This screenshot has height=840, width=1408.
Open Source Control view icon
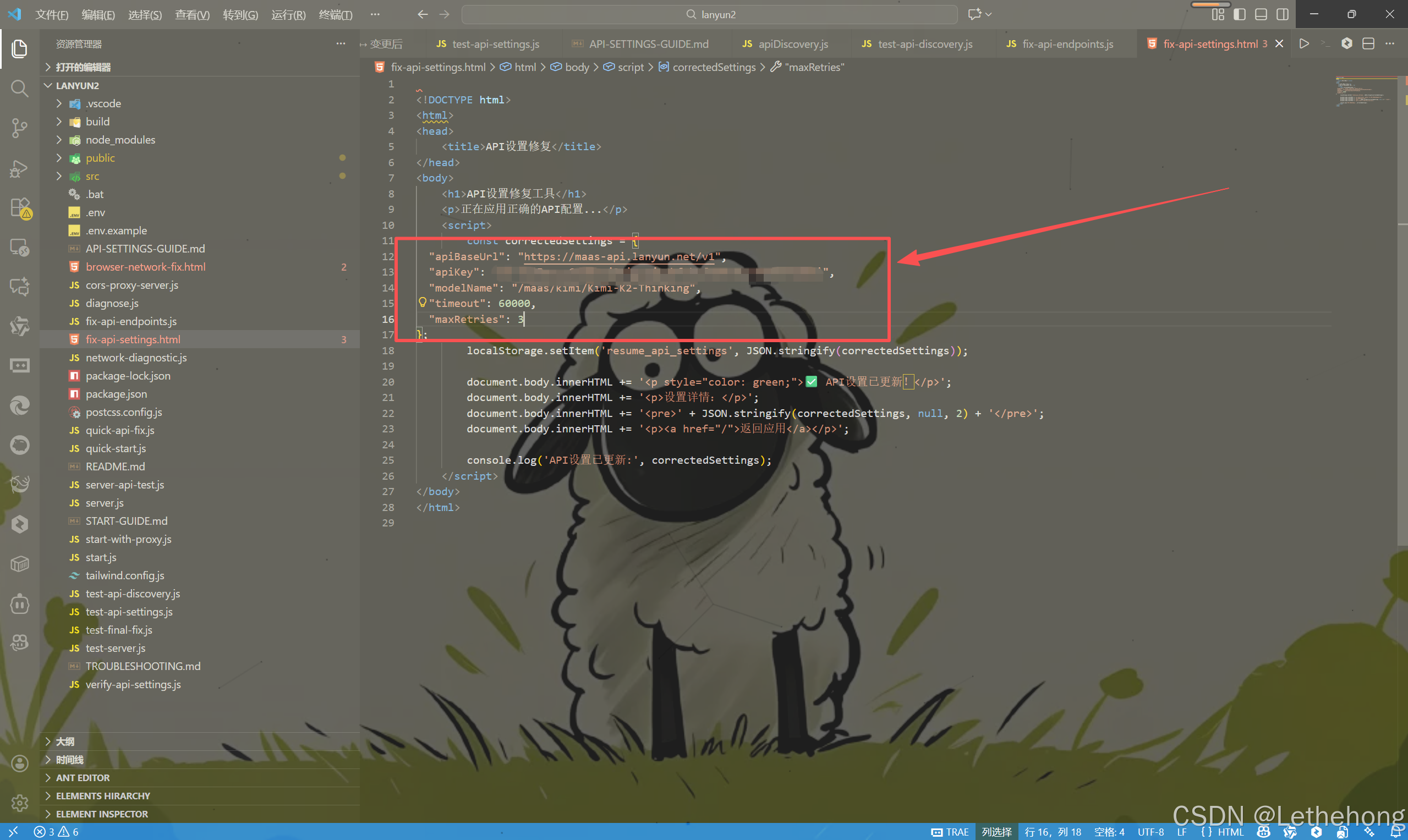[19, 128]
